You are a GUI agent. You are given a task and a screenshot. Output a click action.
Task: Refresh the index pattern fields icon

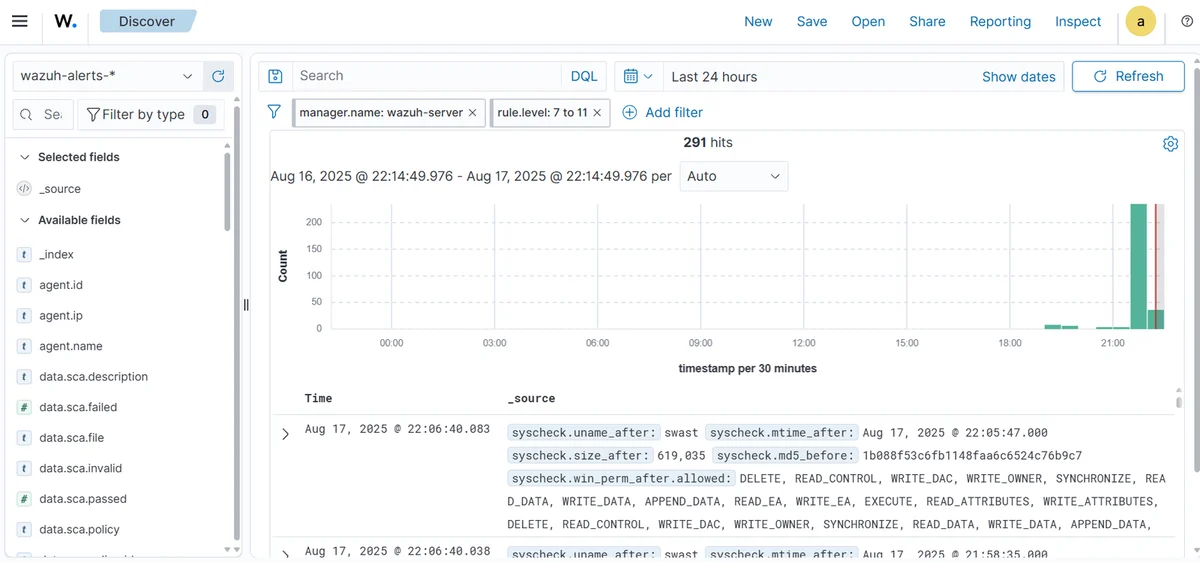[x=218, y=76]
